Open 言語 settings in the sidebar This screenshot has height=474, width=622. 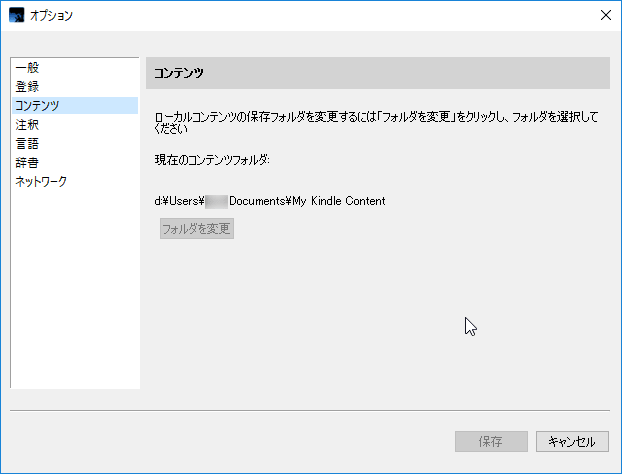pyautogui.click(x=28, y=144)
